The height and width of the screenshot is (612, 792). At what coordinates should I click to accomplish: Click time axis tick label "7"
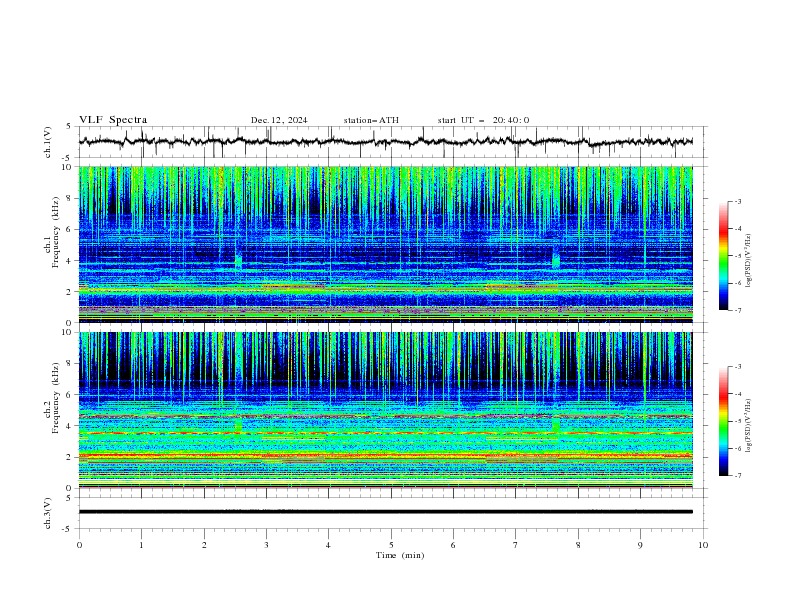516,545
